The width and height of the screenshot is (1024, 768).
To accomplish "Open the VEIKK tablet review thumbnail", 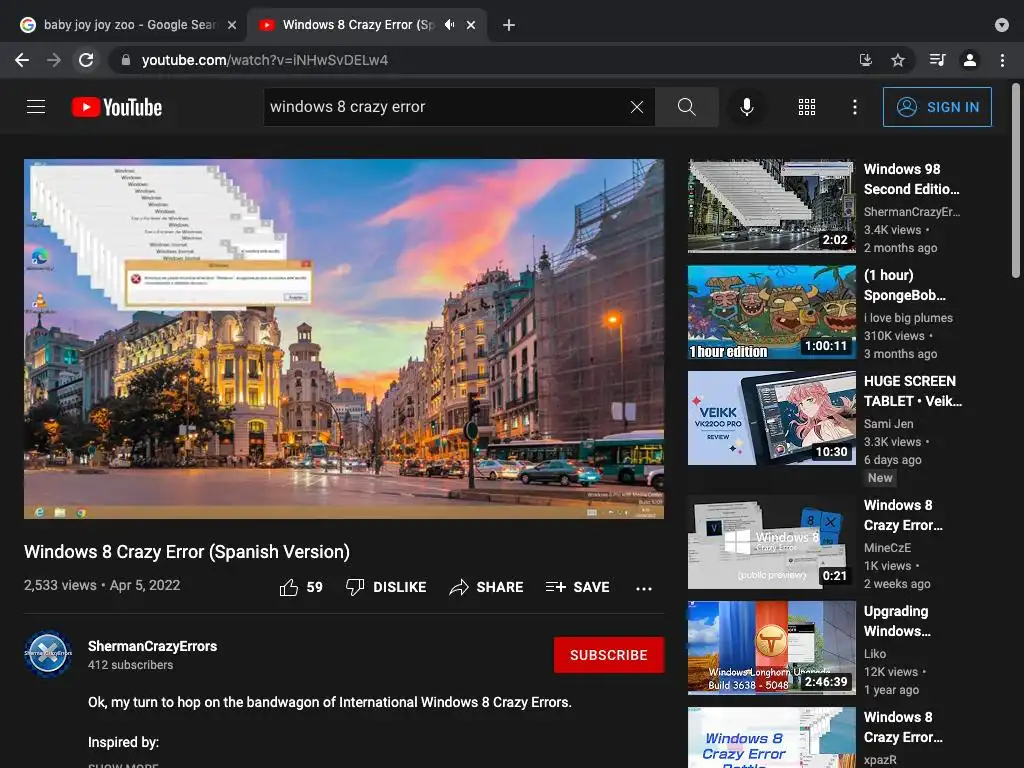I will (x=771, y=418).
